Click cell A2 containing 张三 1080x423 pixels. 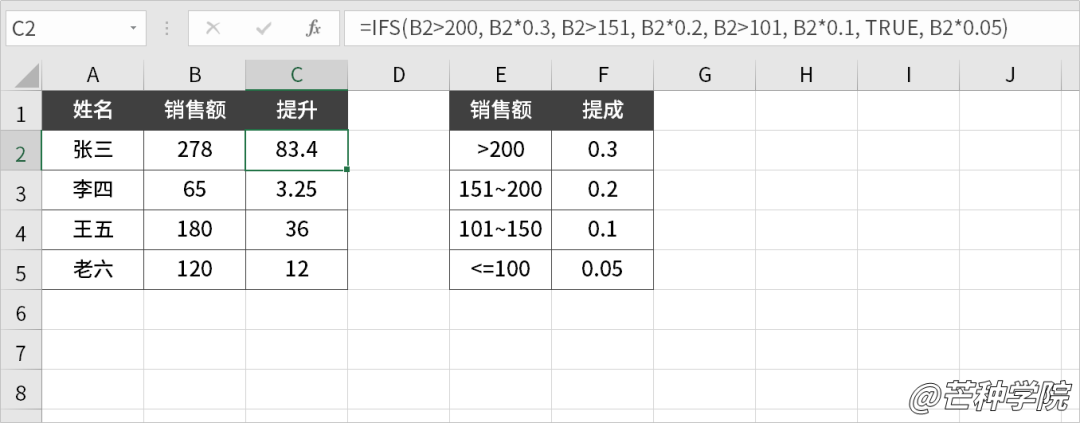point(93,150)
